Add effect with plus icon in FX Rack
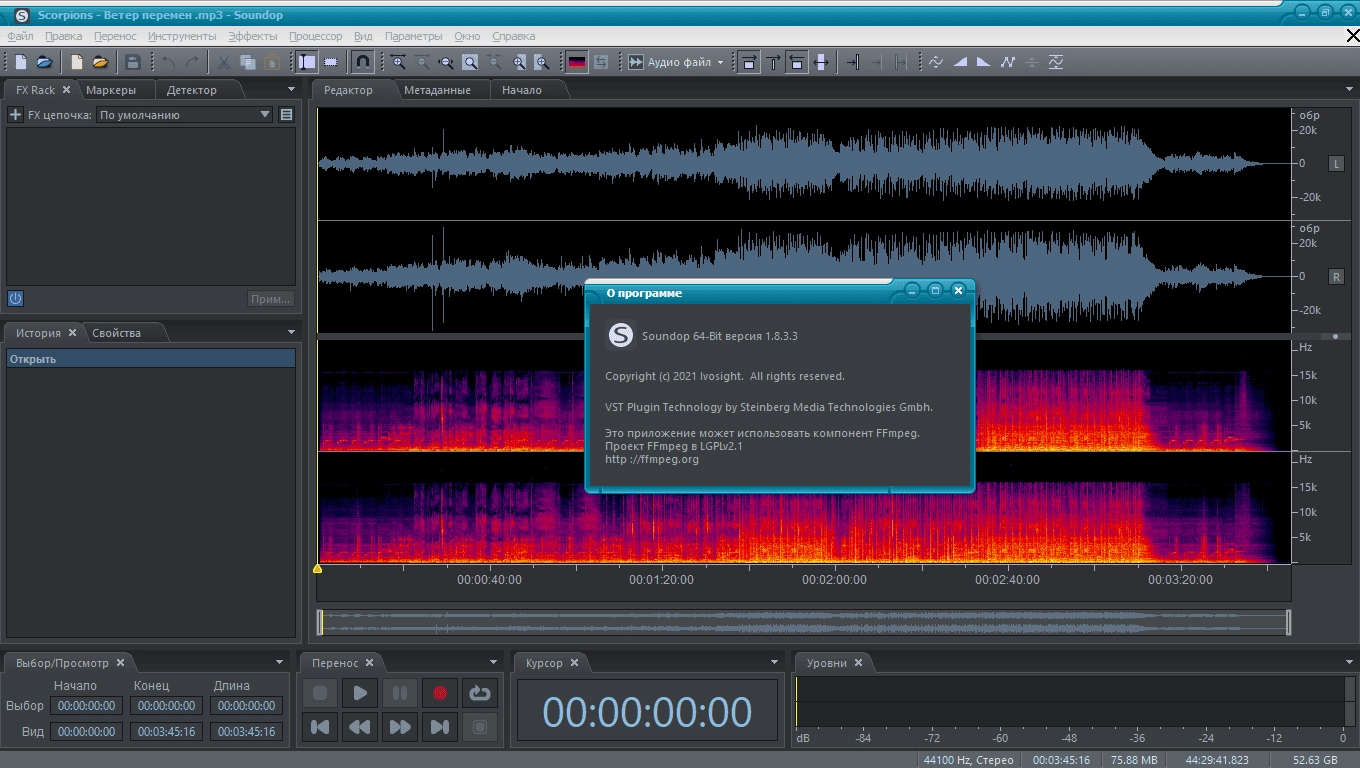Image resolution: width=1360 pixels, height=768 pixels. [15, 115]
